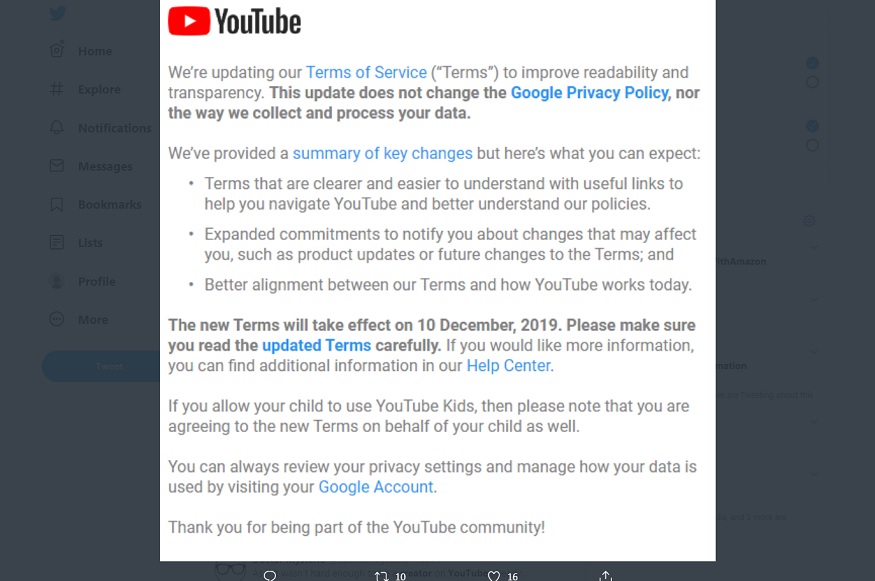Select the first empty radio button

(x=813, y=82)
